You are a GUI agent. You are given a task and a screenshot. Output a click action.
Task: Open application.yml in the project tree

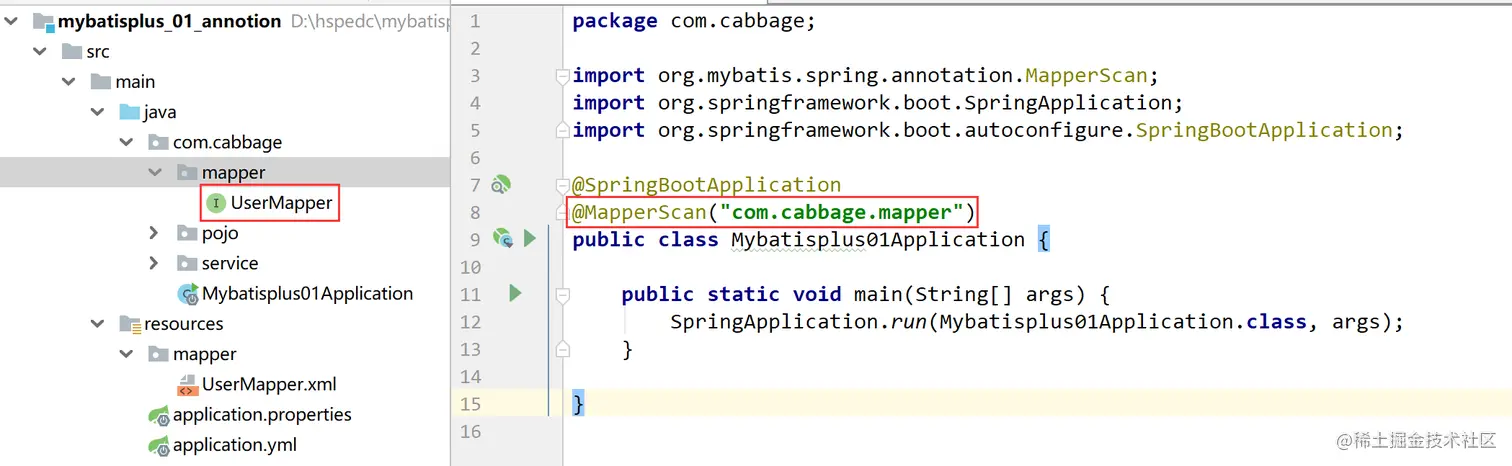pyautogui.click(x=235, y=445)
